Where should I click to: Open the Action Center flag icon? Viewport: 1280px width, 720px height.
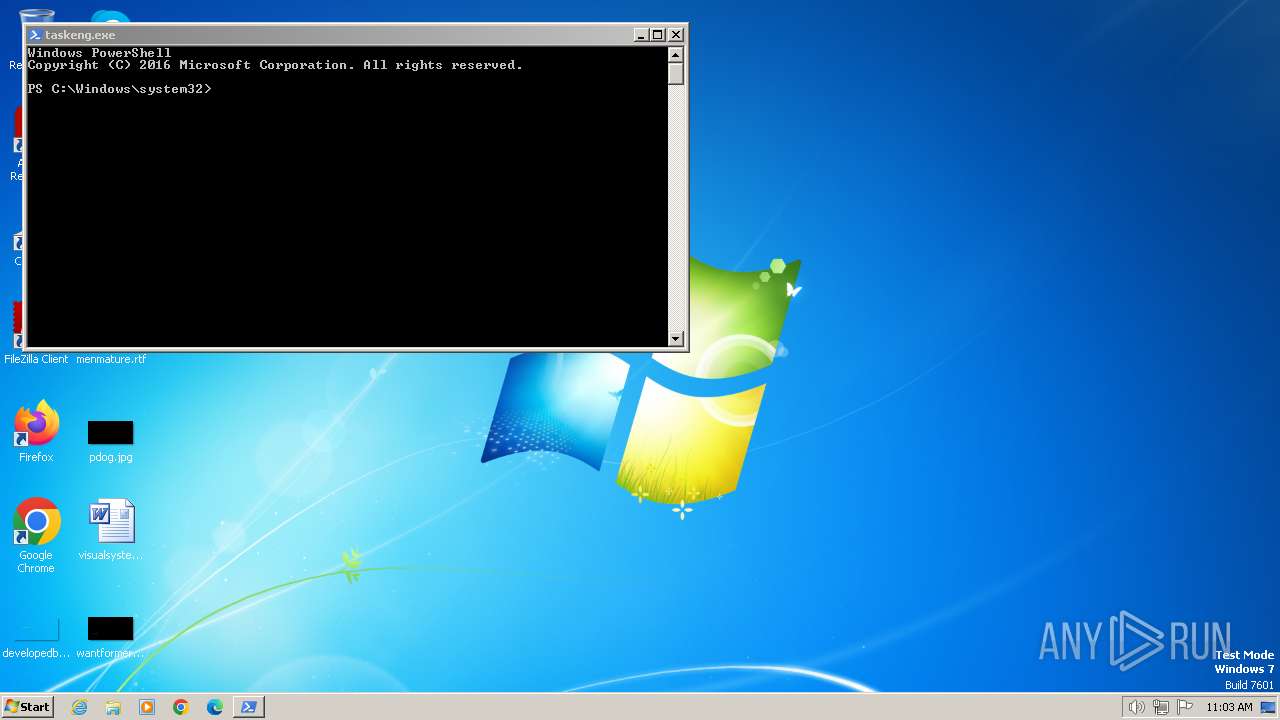(1185, 707)
